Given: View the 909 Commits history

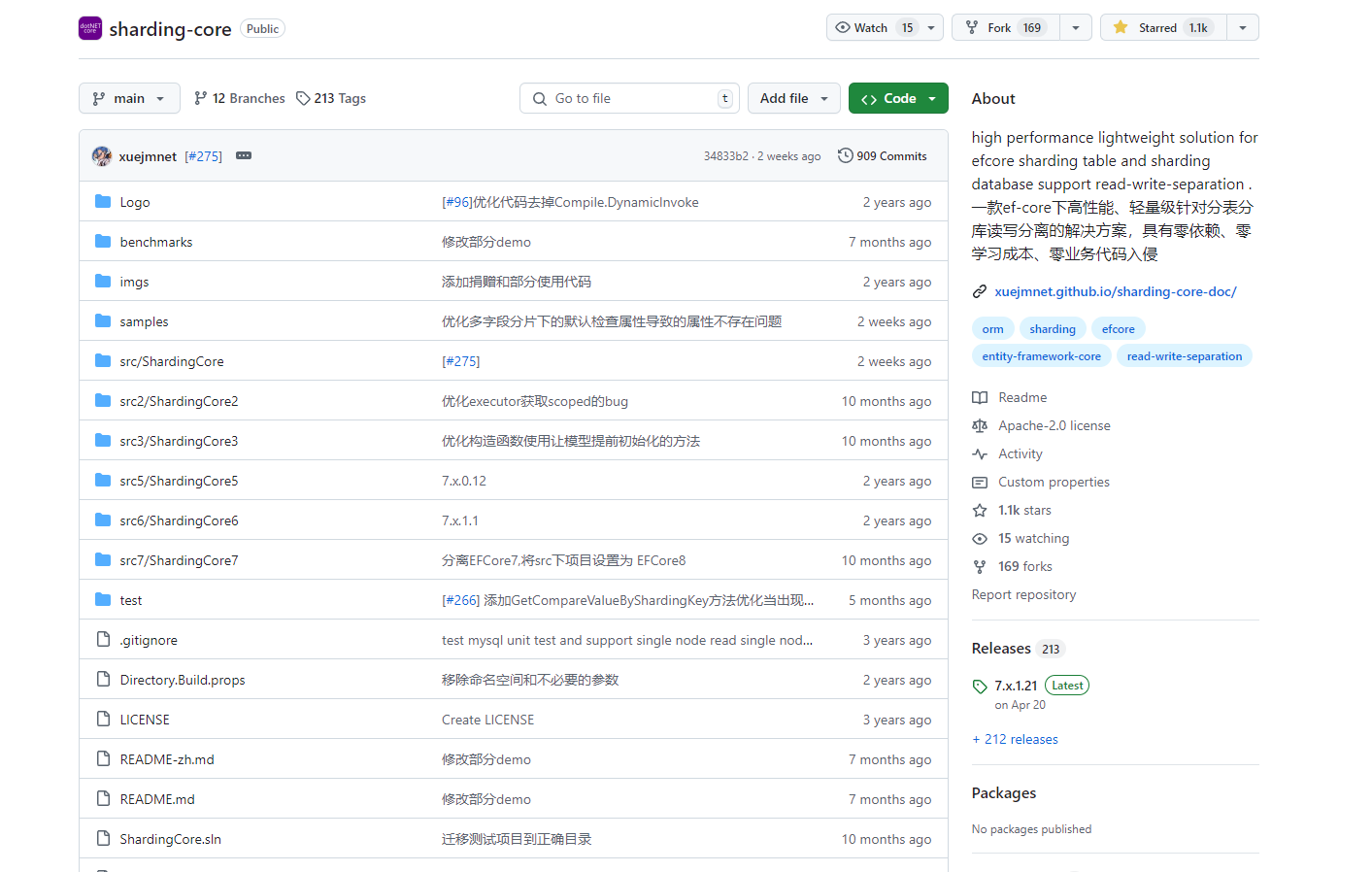Looking at the screenshot, I should 882,155.
